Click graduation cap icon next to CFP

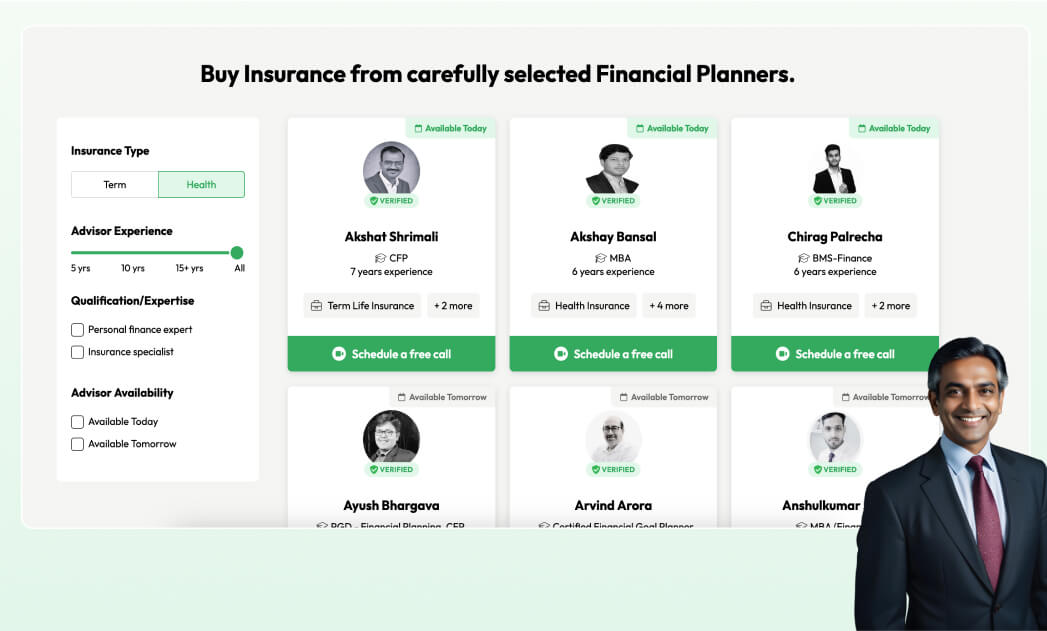tap(381, 258)
